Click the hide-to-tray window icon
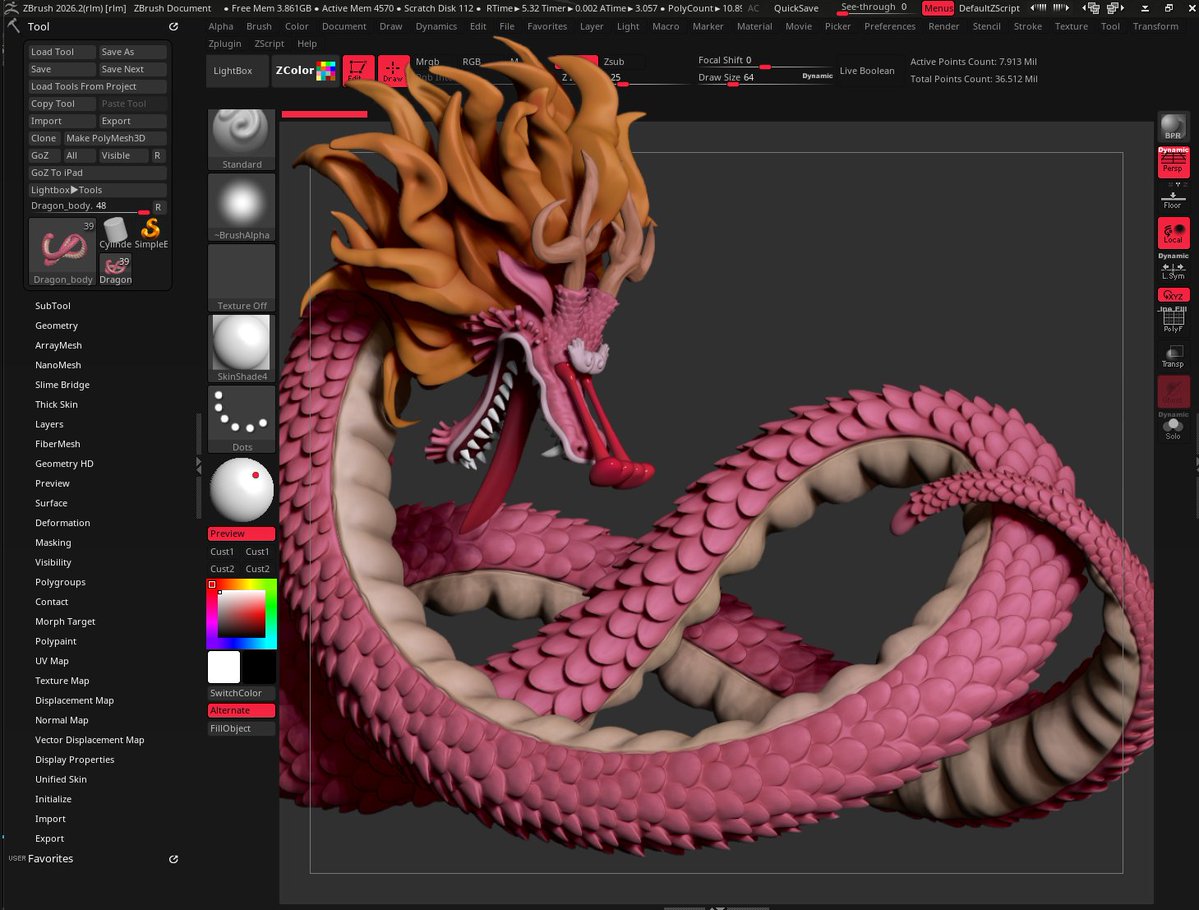The width and height of the screenshot is (1199, 910). 1145,8
